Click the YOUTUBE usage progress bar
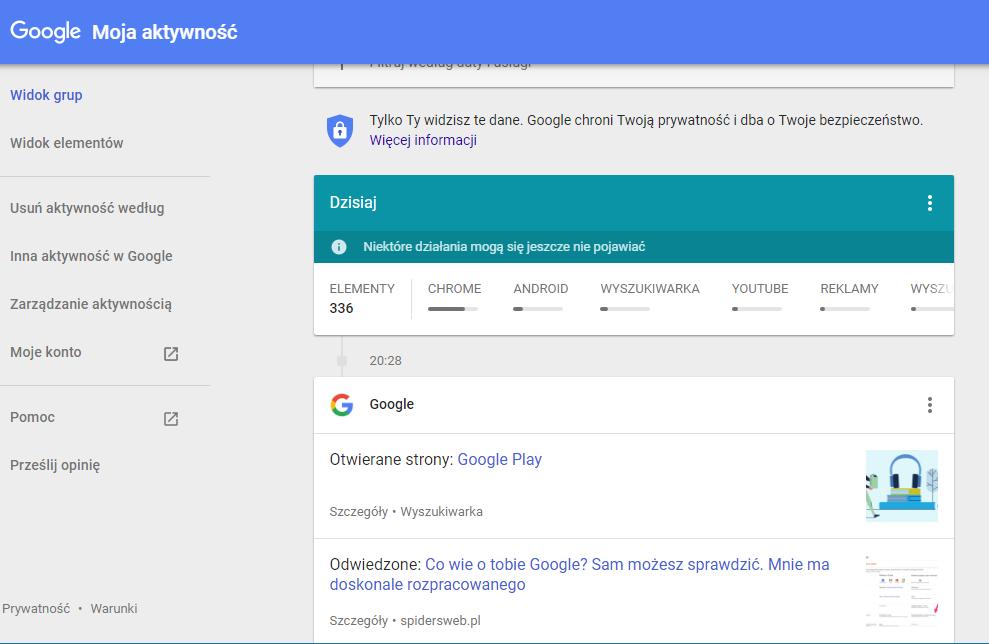The height and width of the screenshot is (644, 989). click(756, 309)
